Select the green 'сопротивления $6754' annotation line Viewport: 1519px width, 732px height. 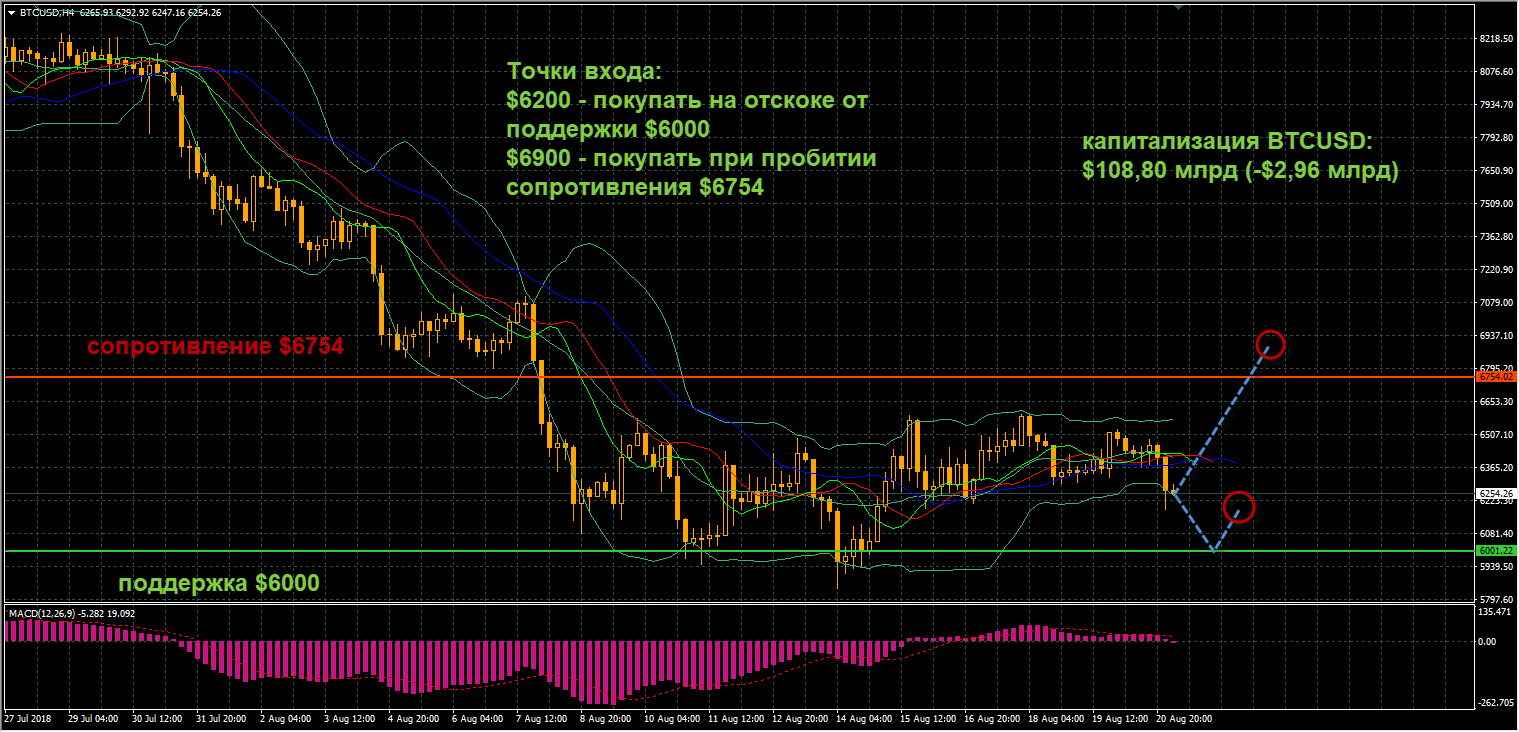(x=635, y=187)
